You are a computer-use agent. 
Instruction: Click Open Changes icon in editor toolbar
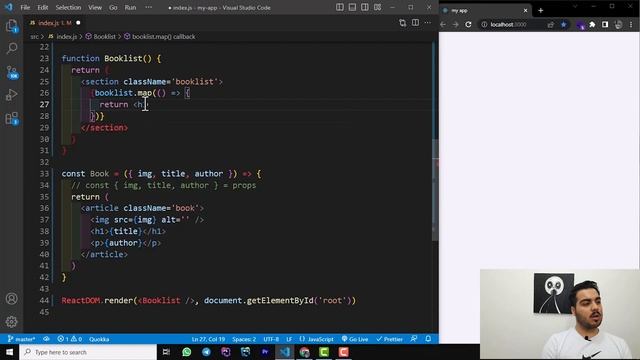coord(402,23)
